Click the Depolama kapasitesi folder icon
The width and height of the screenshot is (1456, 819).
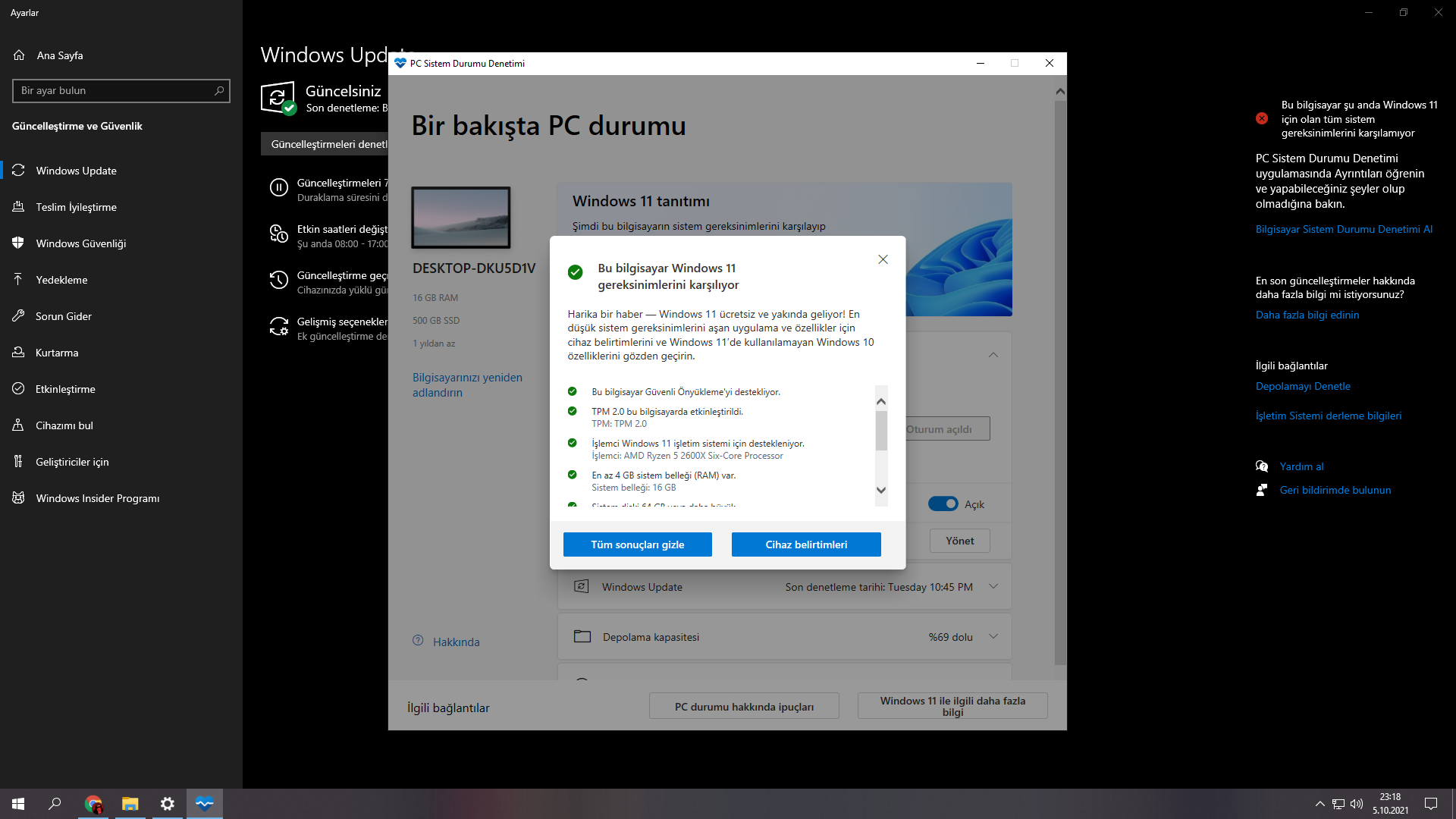(x=582, y=637)
